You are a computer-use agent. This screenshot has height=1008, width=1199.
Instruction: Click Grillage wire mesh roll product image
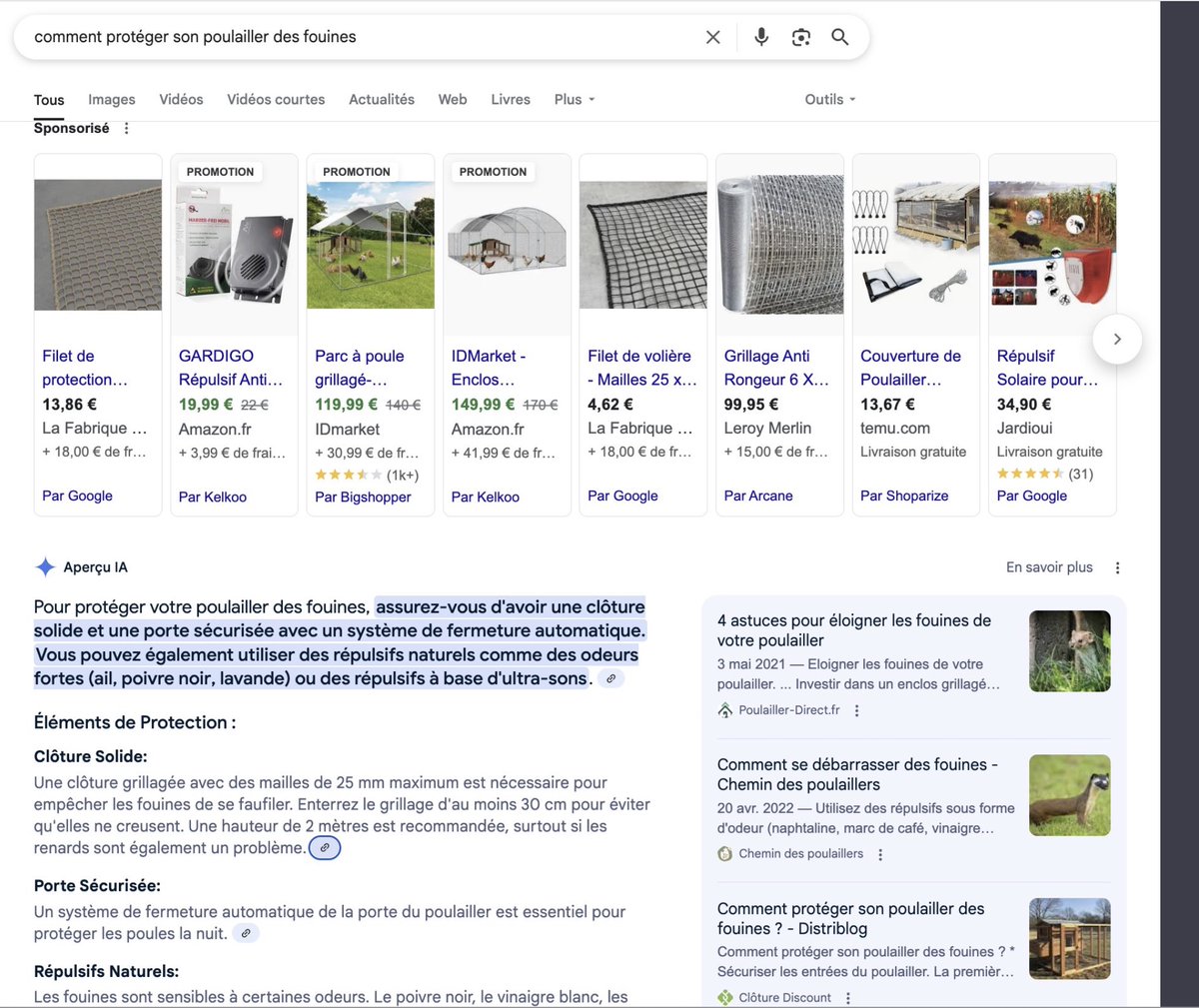click(780, 245)
